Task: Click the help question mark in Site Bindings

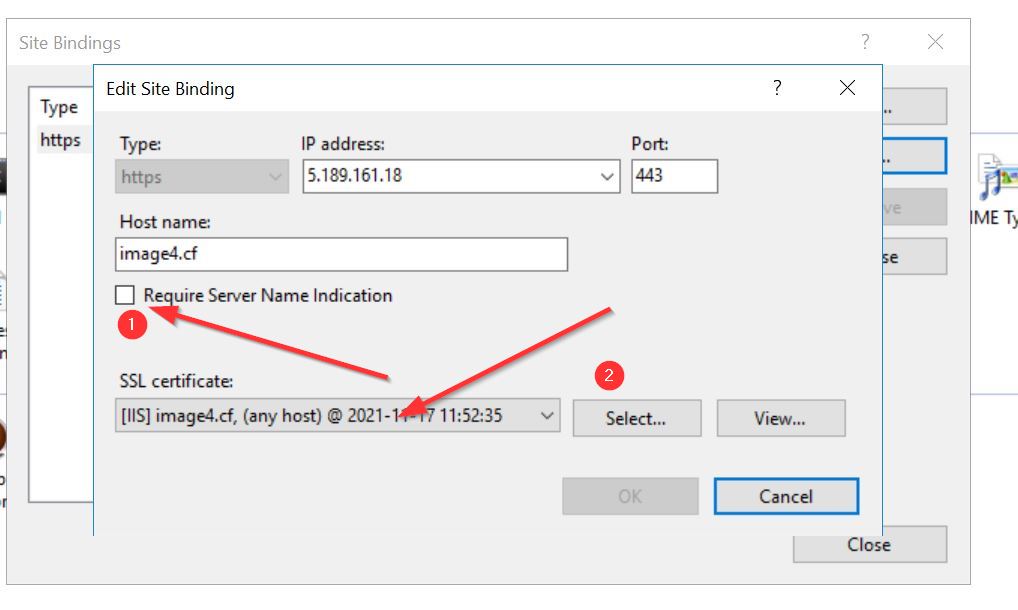Action: 866,42
